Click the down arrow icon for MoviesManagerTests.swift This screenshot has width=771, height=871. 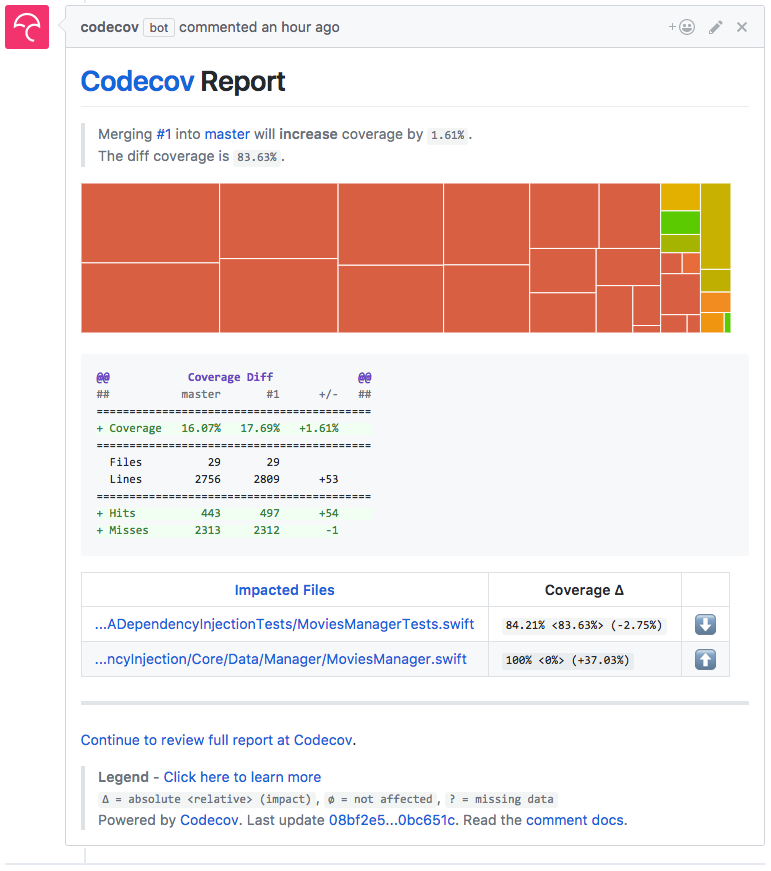[705, 625]
